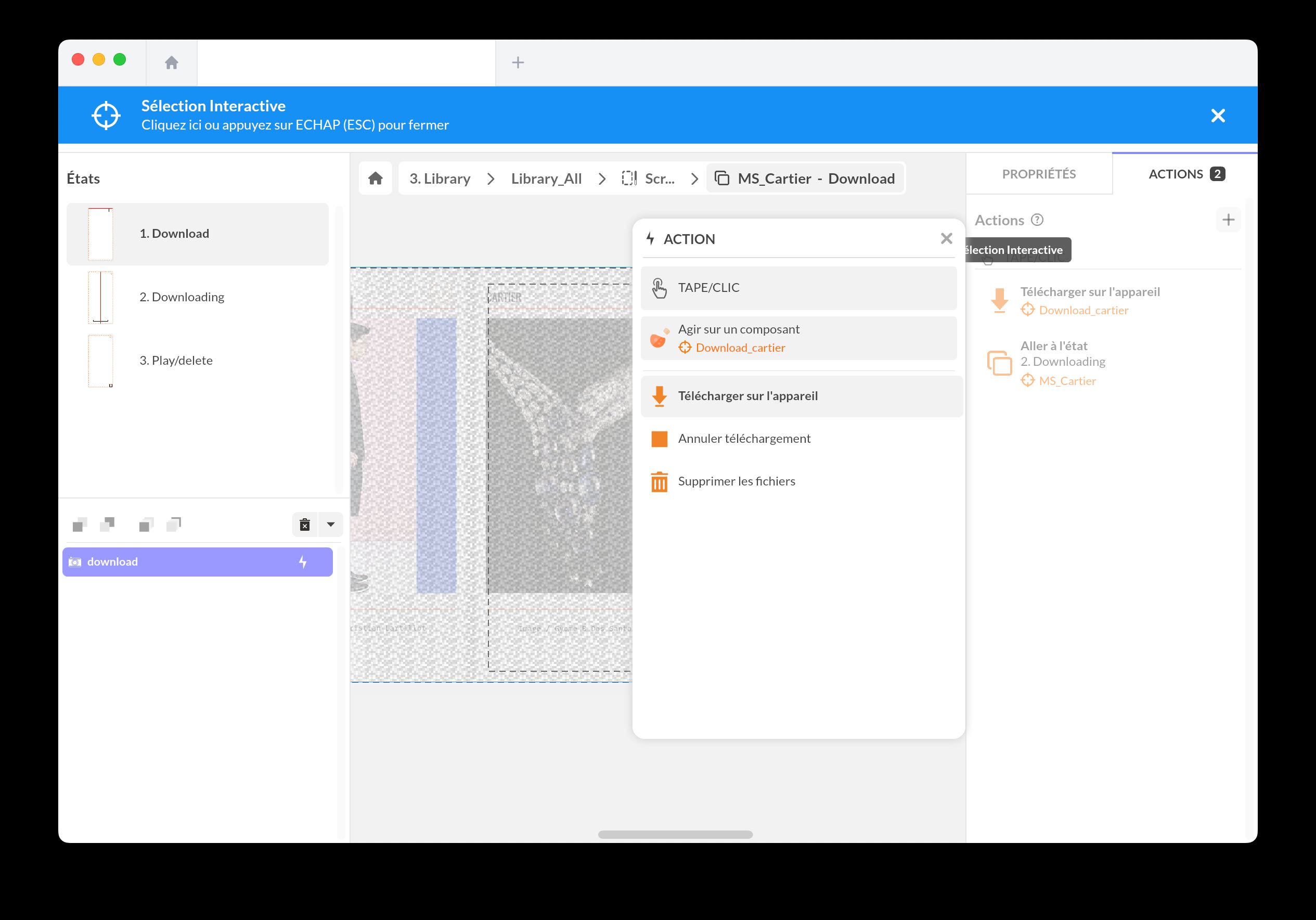Click the horizontal canvas scrollbar
Screen dimensions: 1316x920
[675, 835]
